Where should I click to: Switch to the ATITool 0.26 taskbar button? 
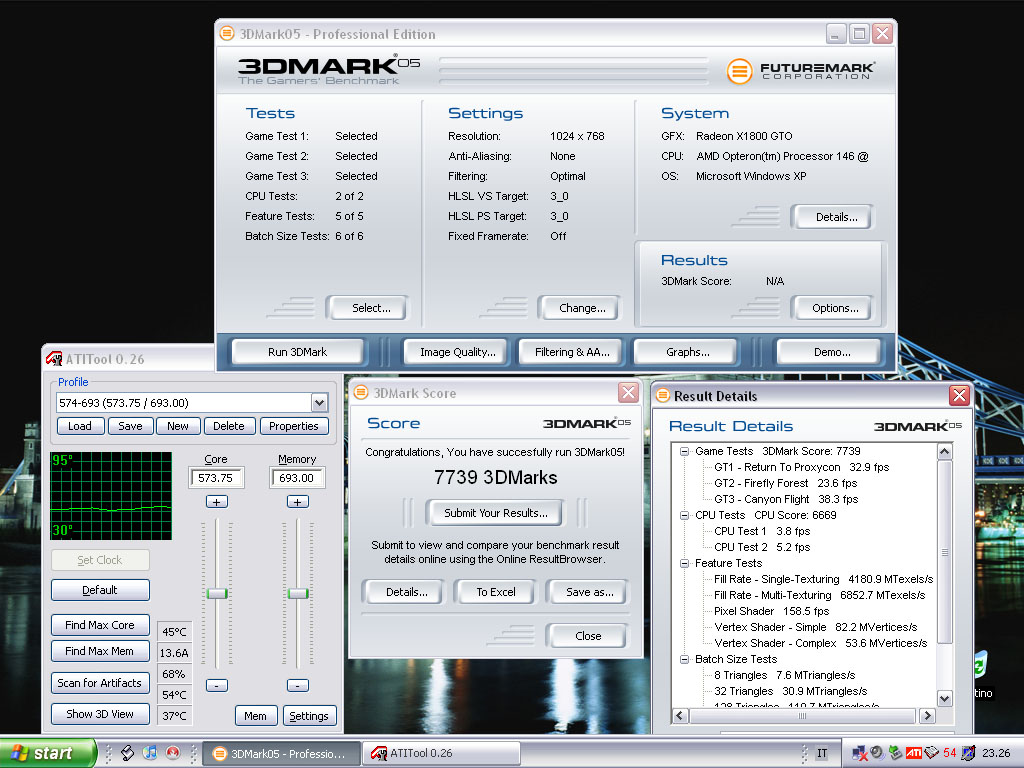pyautogui.click(x=441, y=754)
